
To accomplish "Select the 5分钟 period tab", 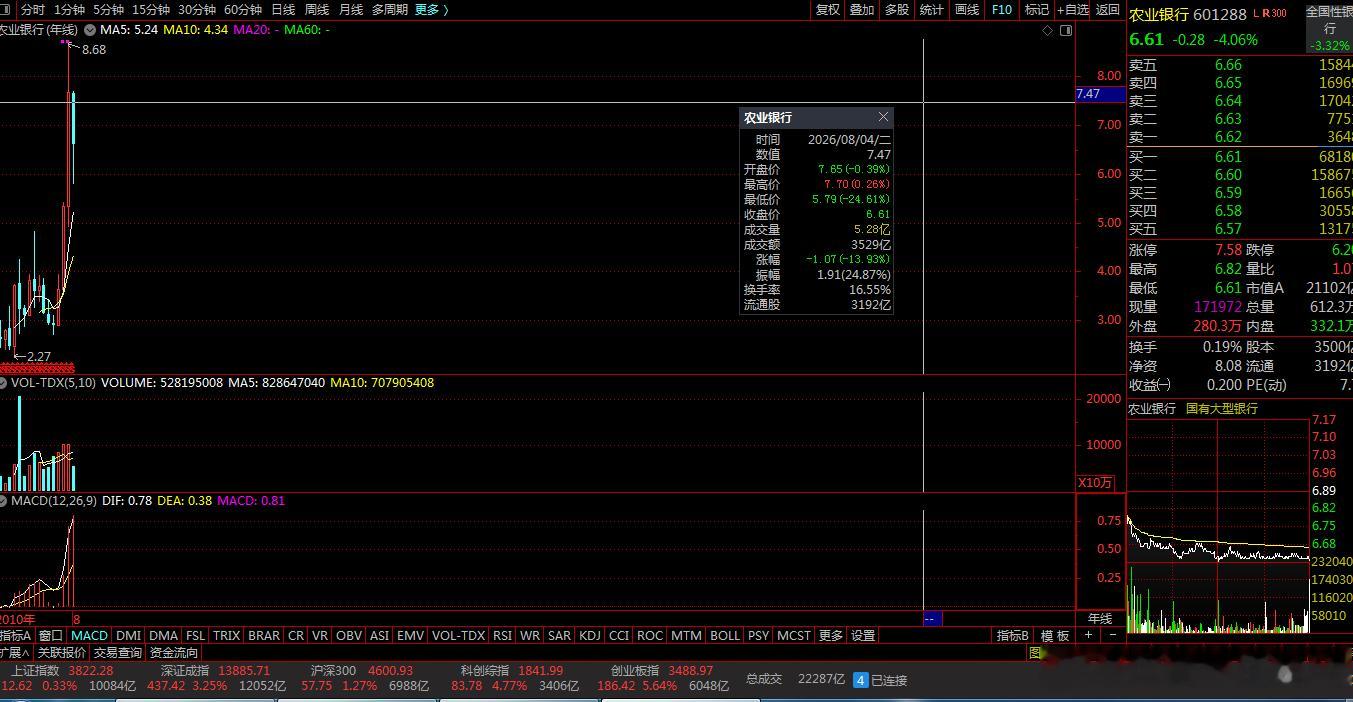I will [x=109, y=9].
